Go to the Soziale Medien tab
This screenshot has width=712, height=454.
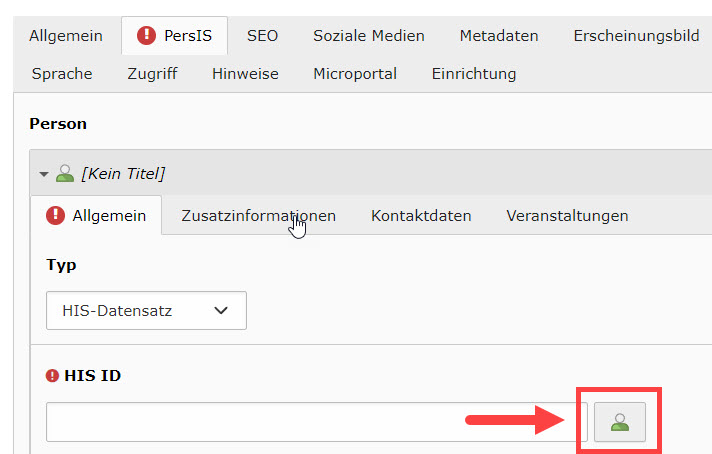coord(368,36)
